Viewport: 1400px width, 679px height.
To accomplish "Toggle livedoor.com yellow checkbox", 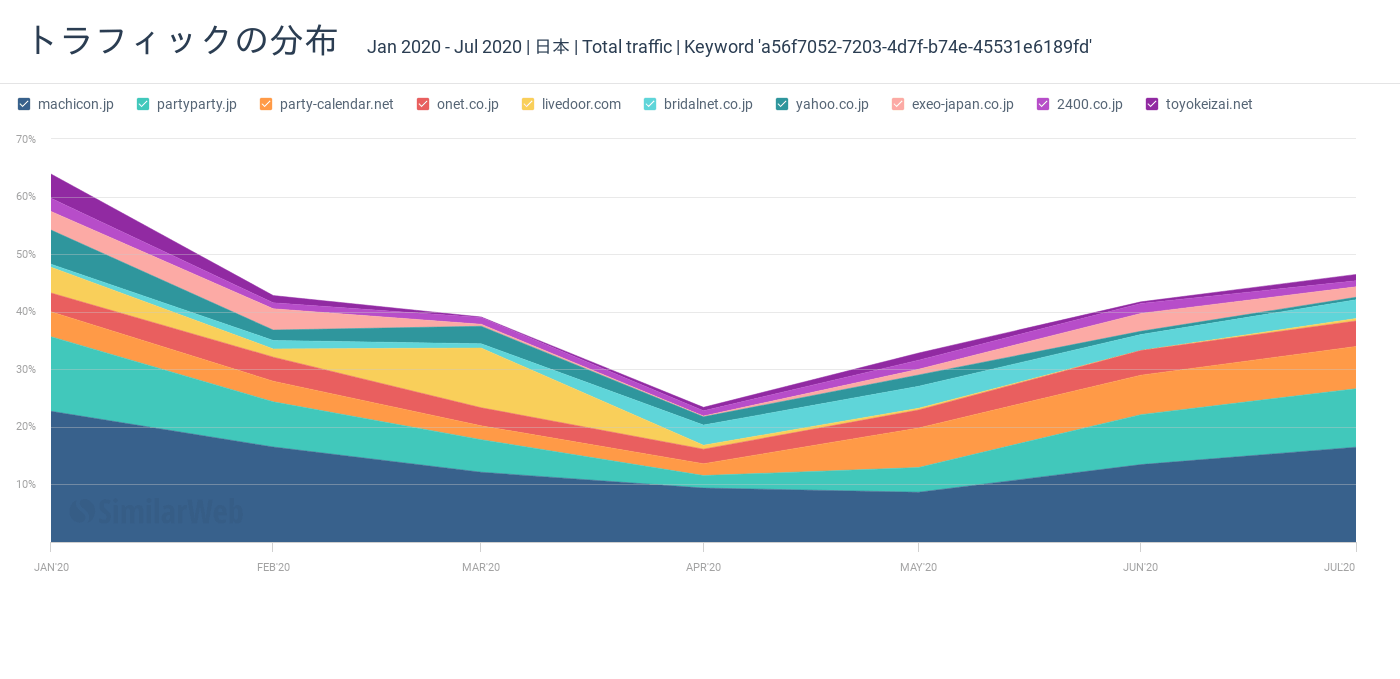I will pos(528,104).
